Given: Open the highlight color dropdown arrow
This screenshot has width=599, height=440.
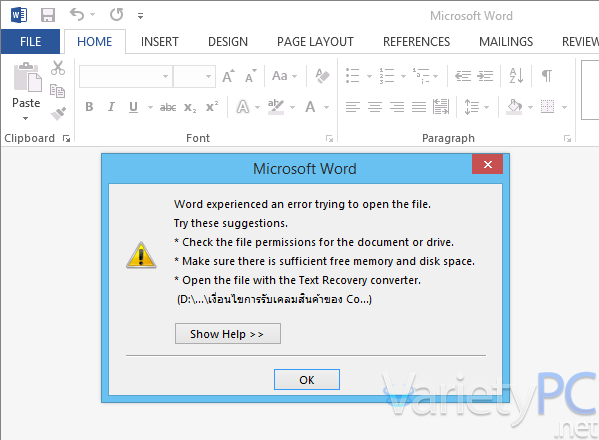Looking at the screenshot, I should pyautogui.click(x=292, y=107).
